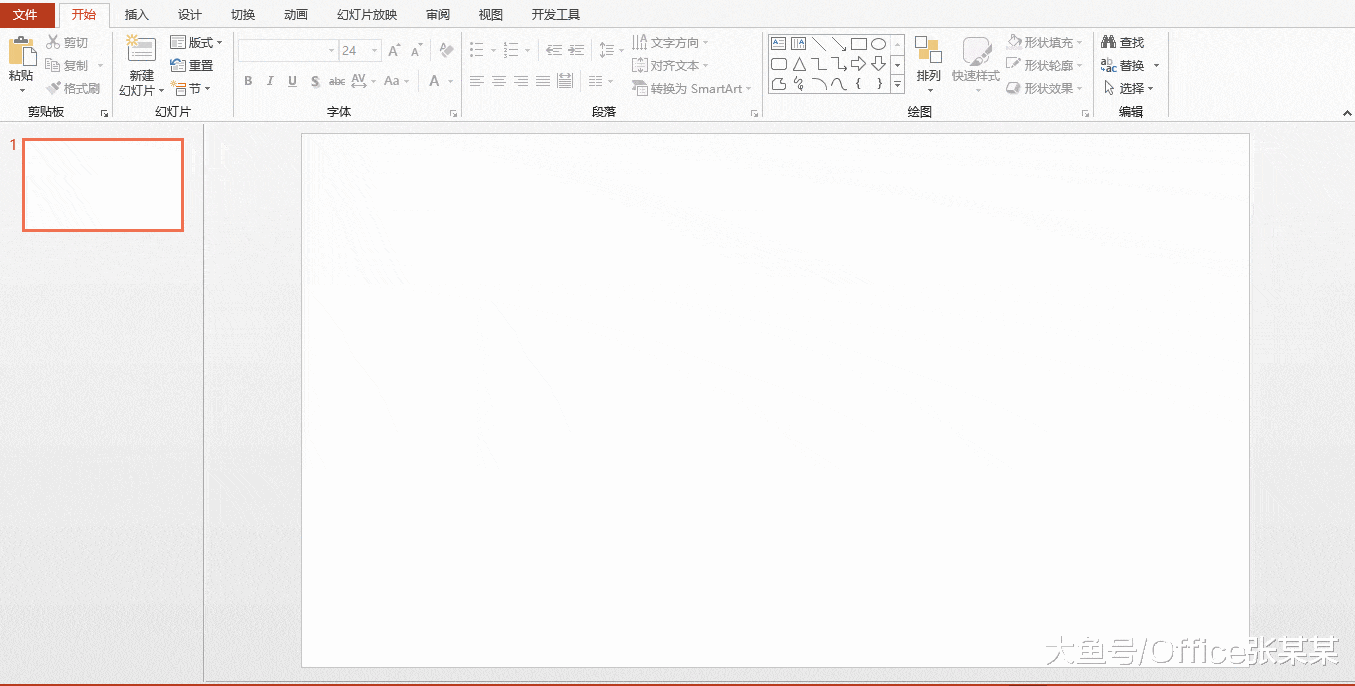Open the Select (选择) dropdown
Image resolution: width=1355 pixels, height=686 pixels.
[x=1128, y=88]
